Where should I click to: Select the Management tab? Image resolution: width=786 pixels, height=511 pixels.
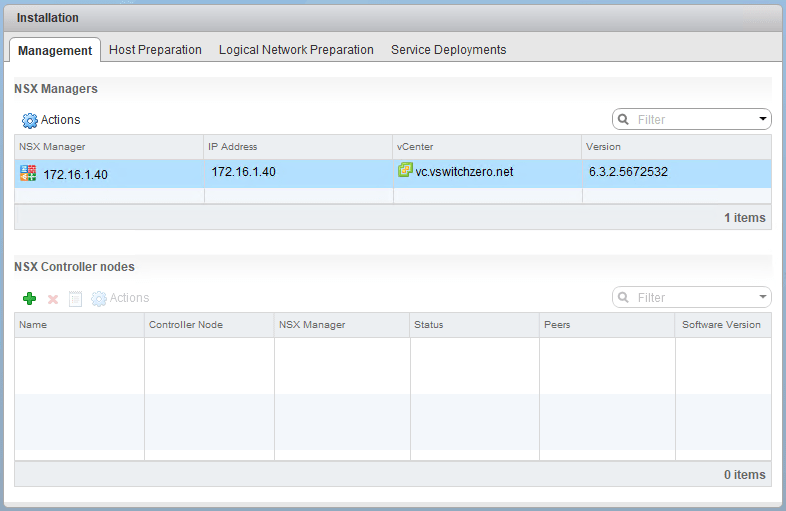[x=55, y=50]
